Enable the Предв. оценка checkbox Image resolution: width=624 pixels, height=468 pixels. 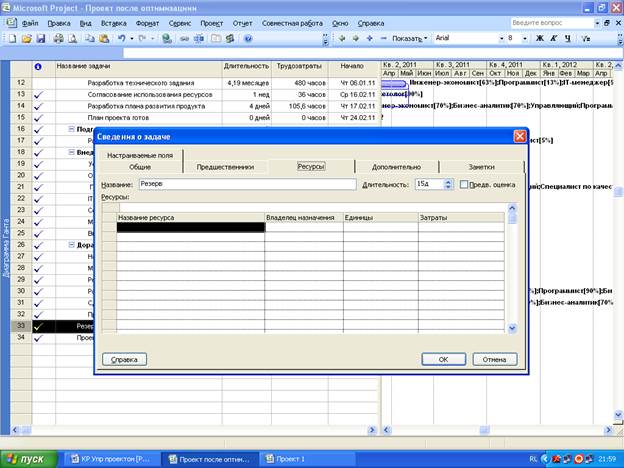point(465,185)
